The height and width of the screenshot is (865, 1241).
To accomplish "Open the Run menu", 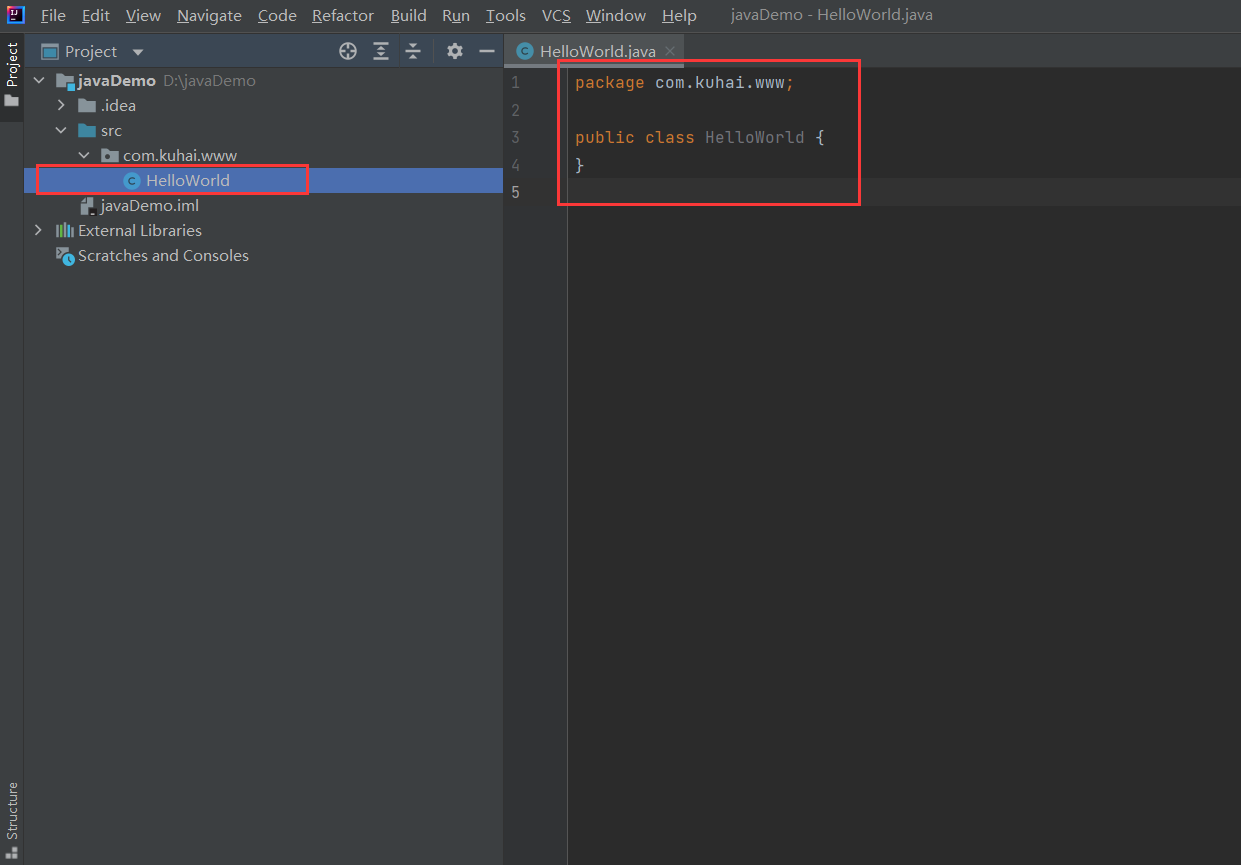I will point(456,16).
